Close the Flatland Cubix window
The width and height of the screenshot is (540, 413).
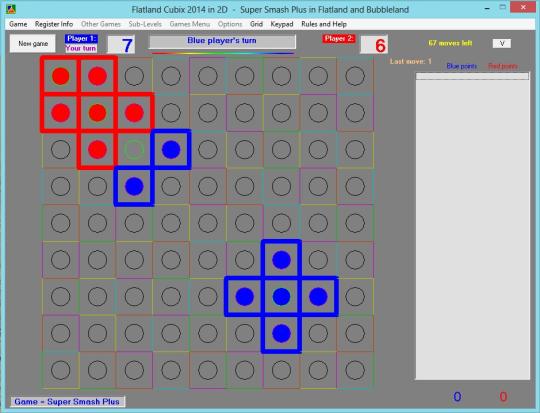click(x=523, y=7)
